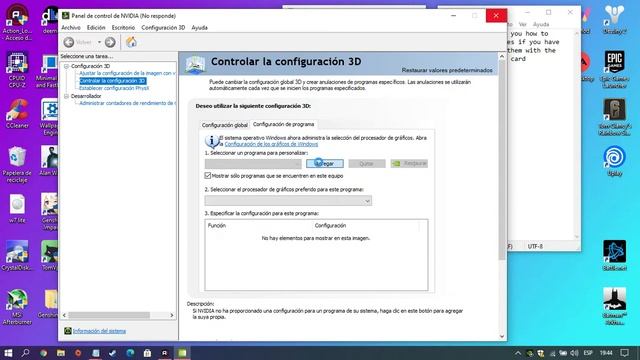Open Epic Games Launcher desktop icon

pyautogui.click(x=614, y=70)
